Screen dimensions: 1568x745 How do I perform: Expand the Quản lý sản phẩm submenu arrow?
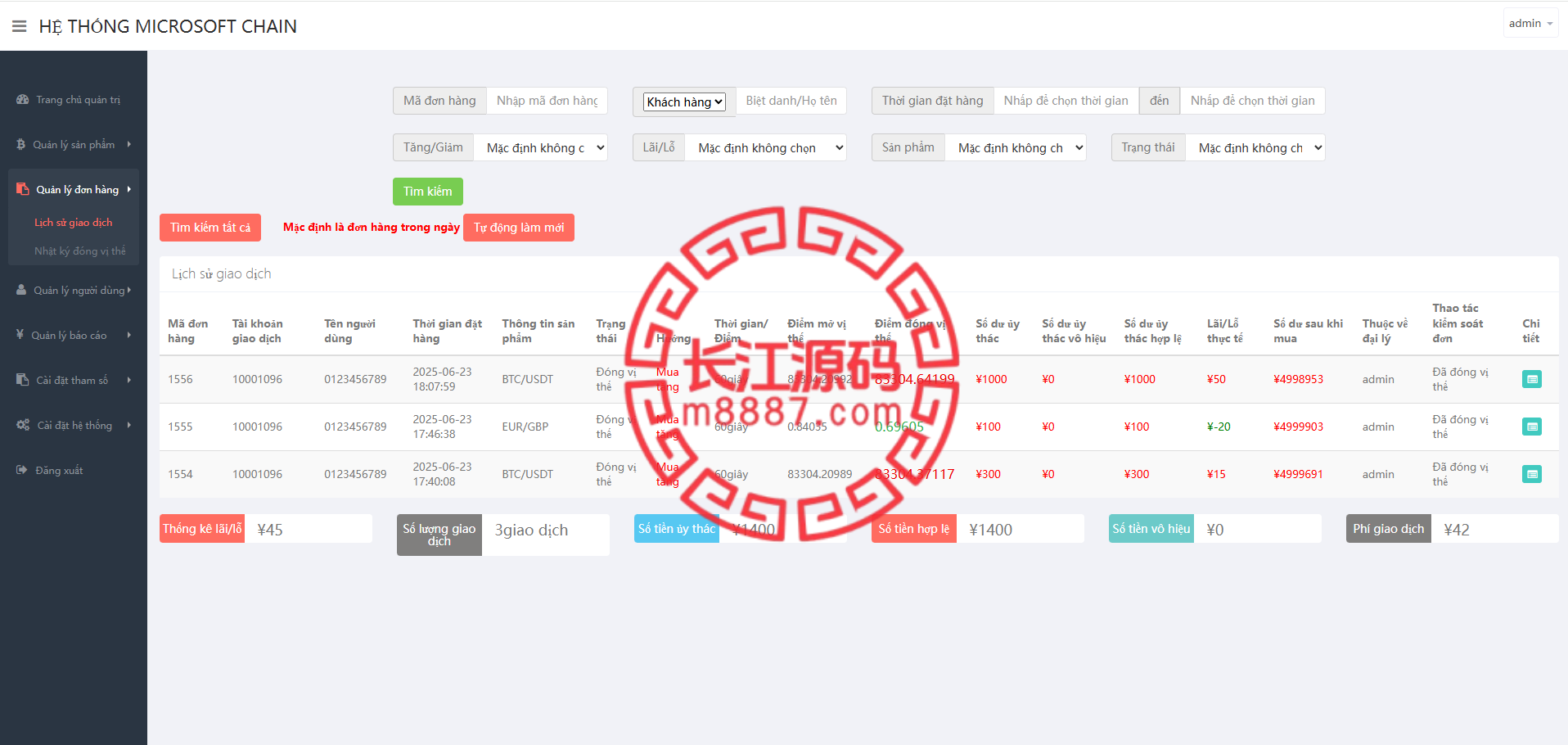[x=129, y=144]
